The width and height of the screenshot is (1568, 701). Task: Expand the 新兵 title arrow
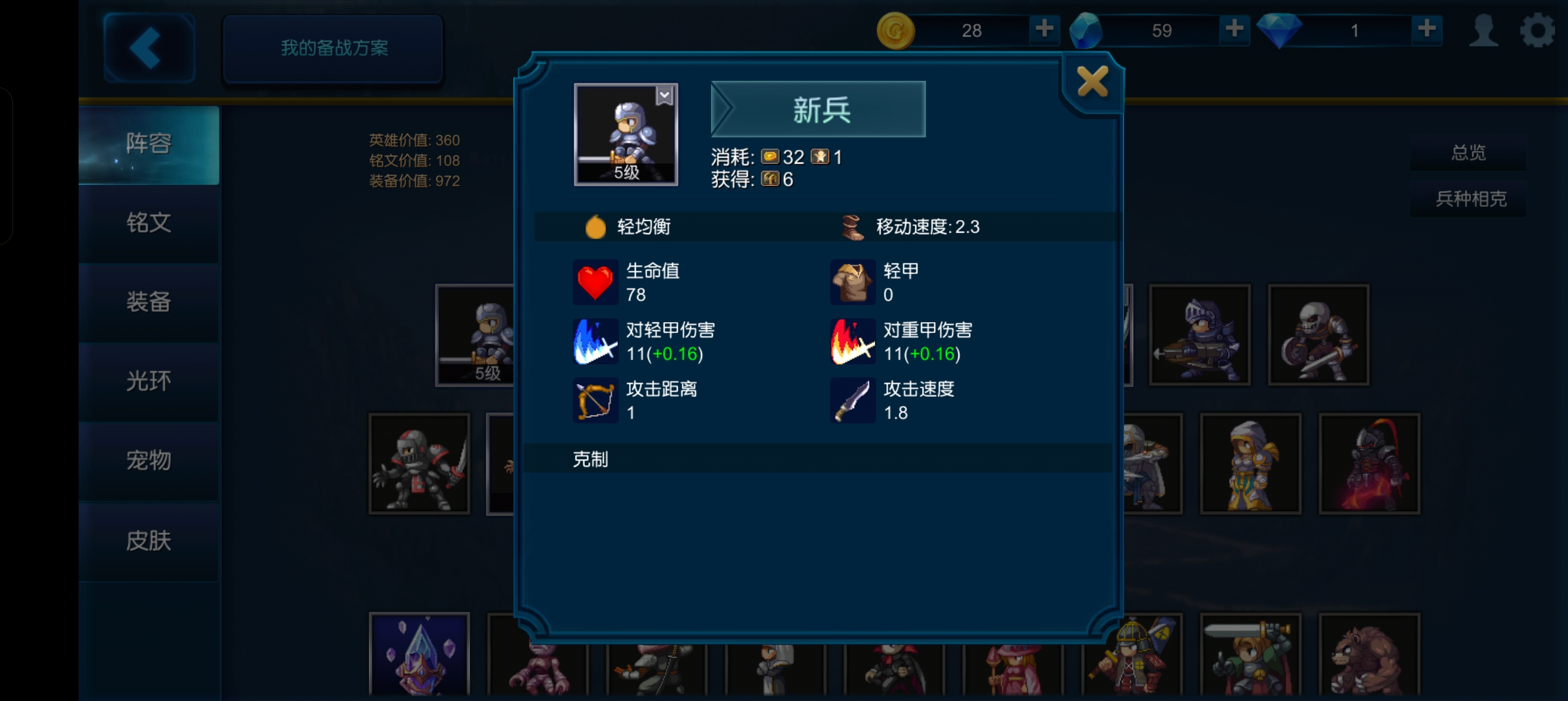pos(723,109)
